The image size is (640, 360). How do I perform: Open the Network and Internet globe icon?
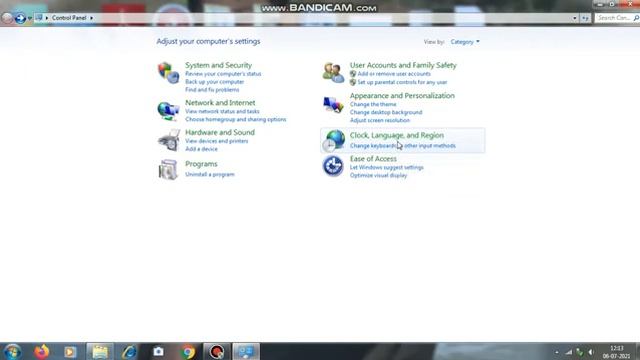click(x=169, y=111)
